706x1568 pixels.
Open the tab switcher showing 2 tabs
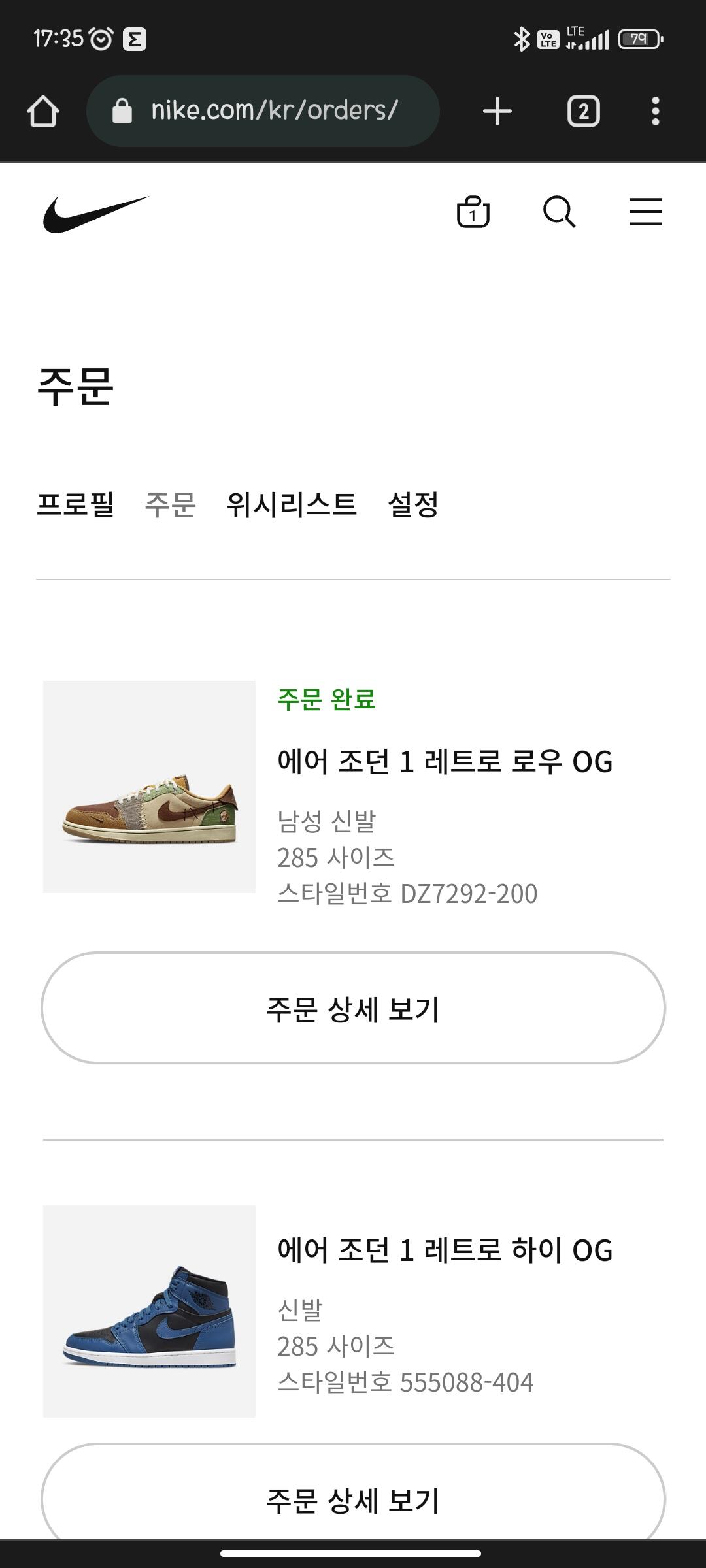coord(583,111)
